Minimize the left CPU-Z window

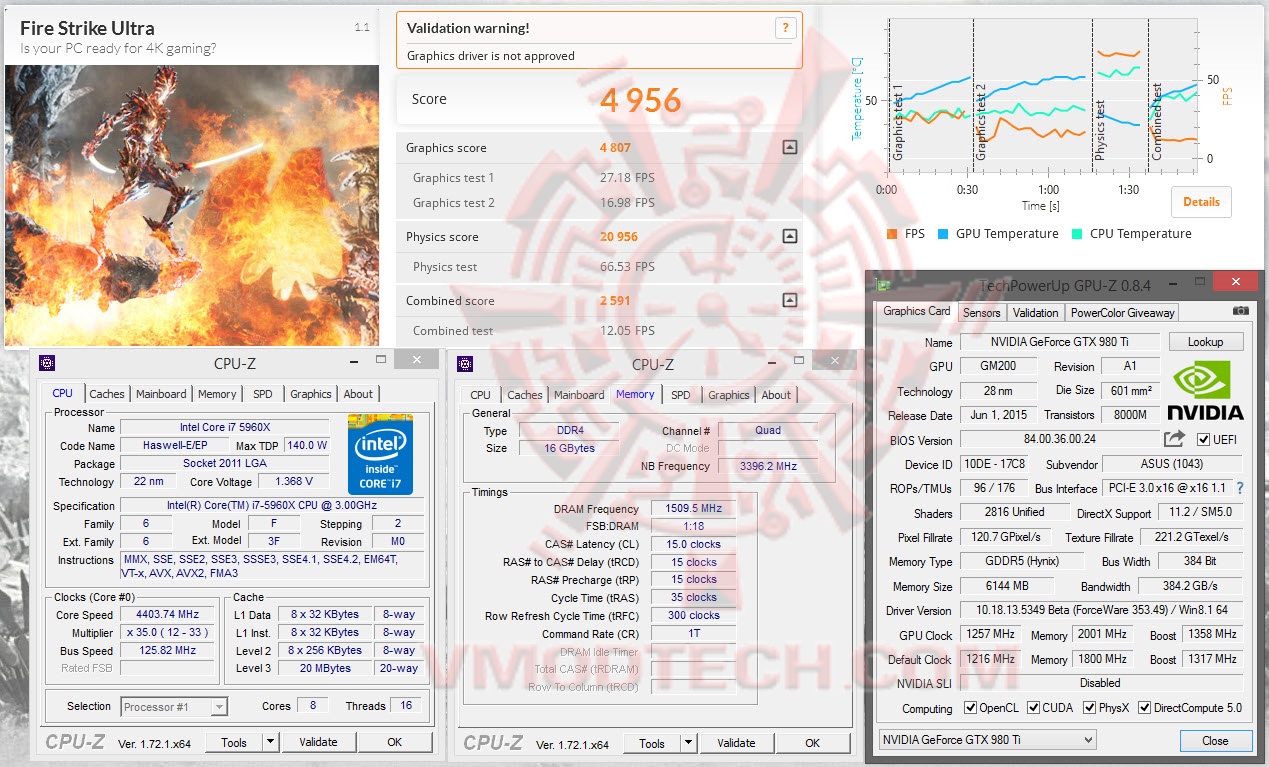353,360
